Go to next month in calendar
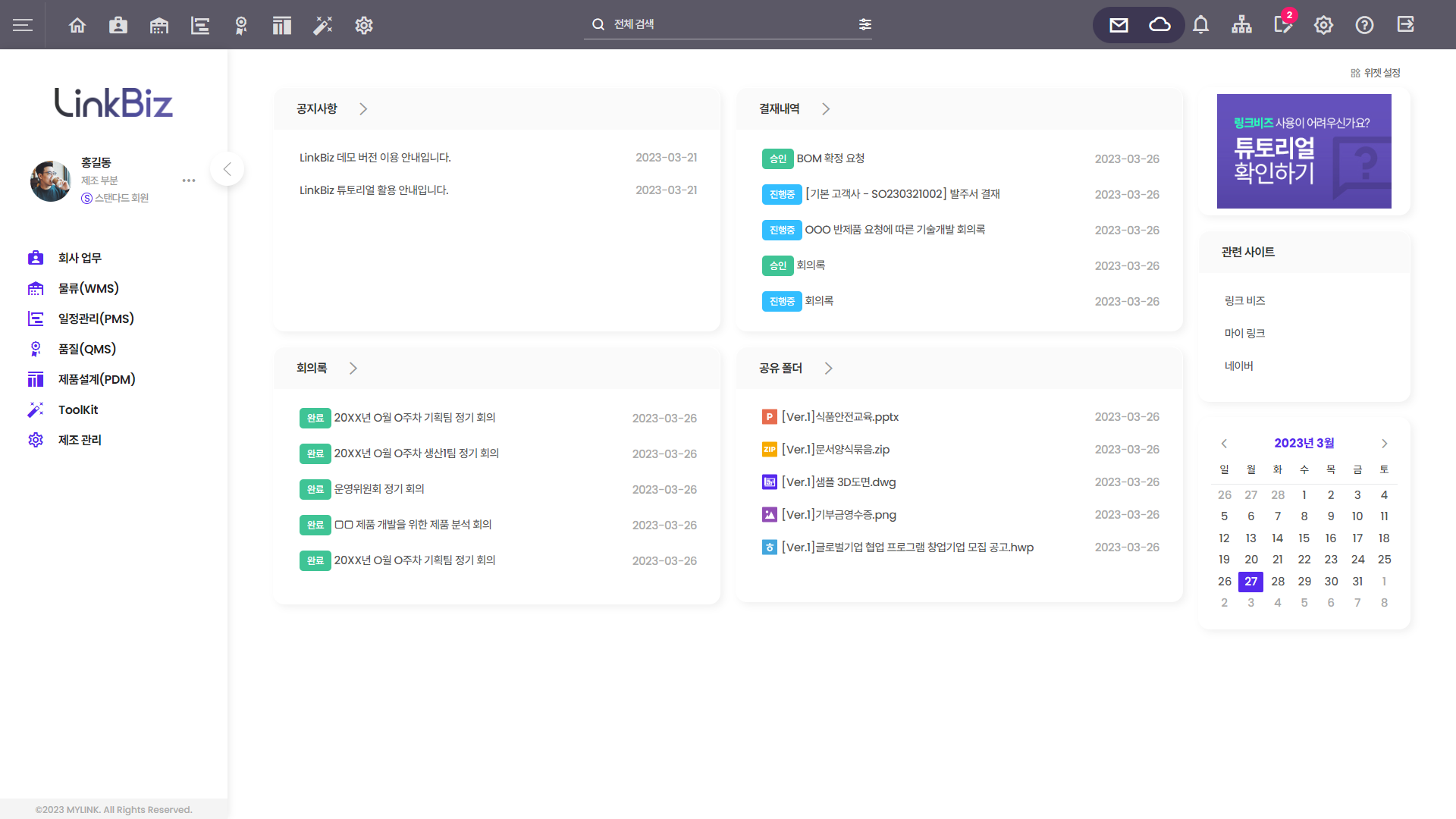Screen dimensions: 1456x819 tap(1384, 444)
